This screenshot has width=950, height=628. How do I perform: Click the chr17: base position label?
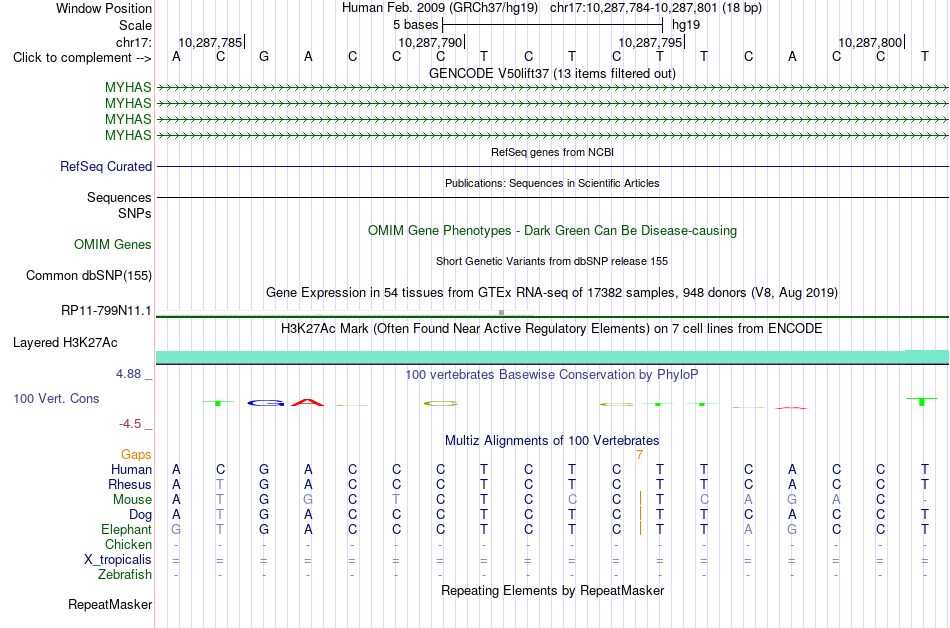coord(134,42)
